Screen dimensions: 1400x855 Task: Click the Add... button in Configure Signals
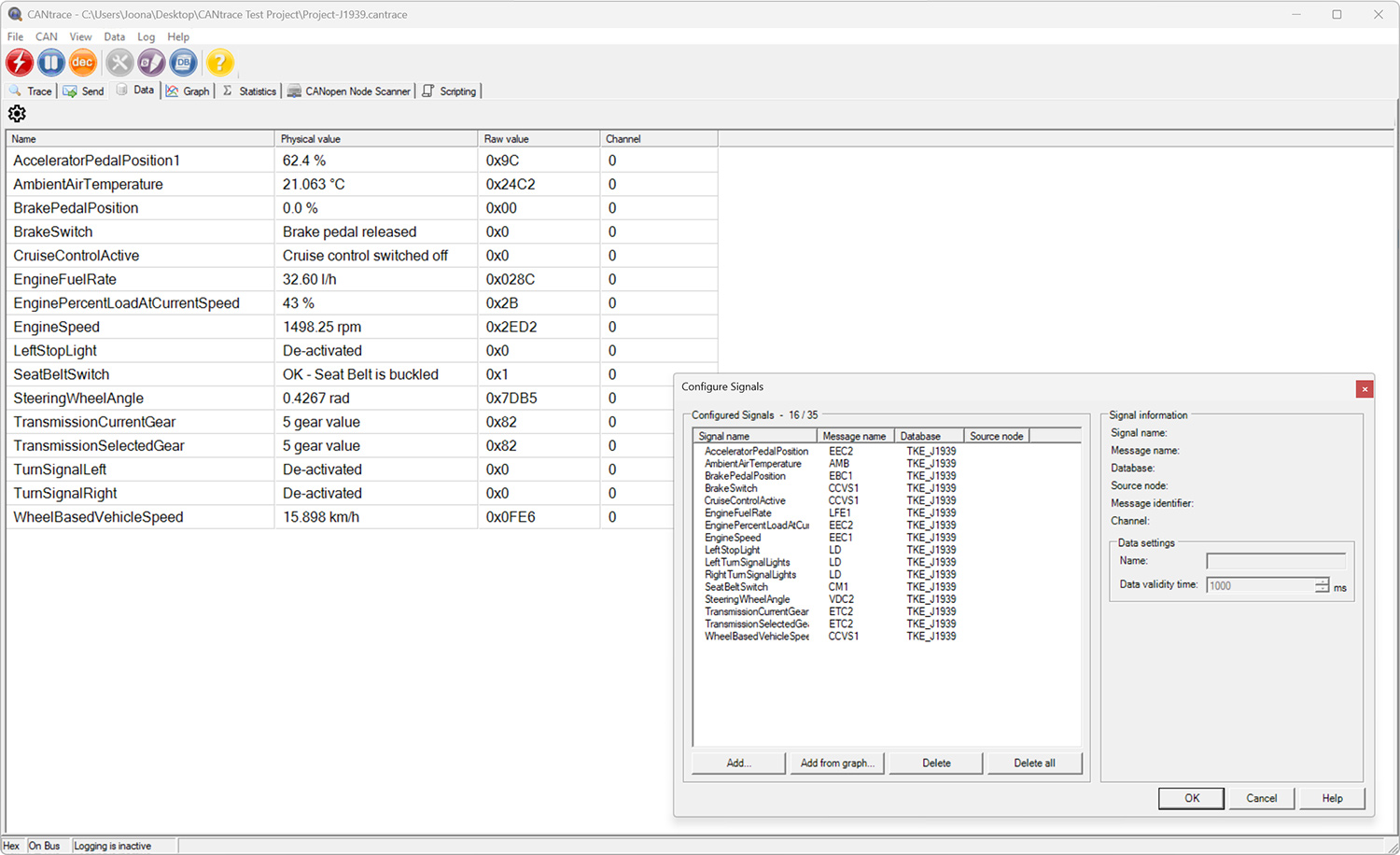738,763
